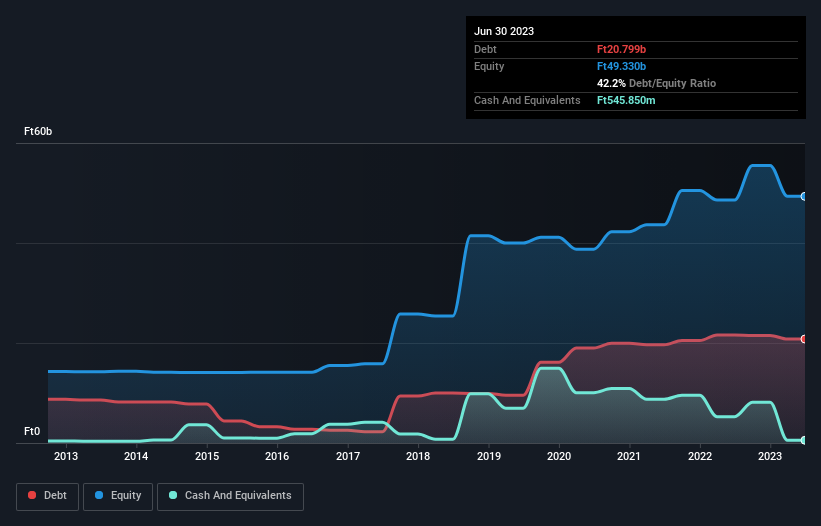The width and height of the screenshot is (821, 526).
Task: Click the 2018 x-axis label
Action: click(x=418, y=456)
